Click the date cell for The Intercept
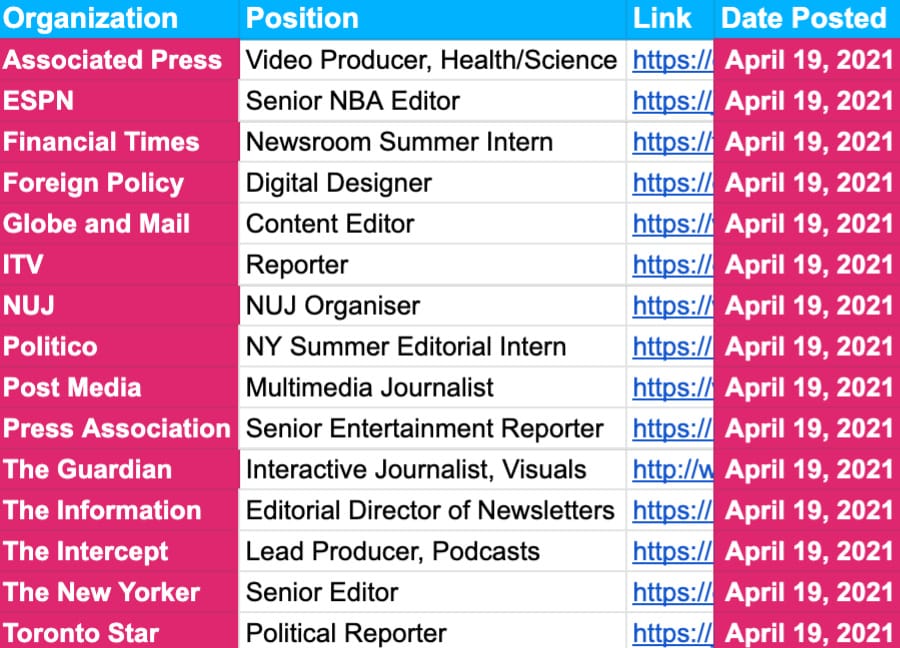This screenshot has height=648, width=900. (x=808, y=552)
